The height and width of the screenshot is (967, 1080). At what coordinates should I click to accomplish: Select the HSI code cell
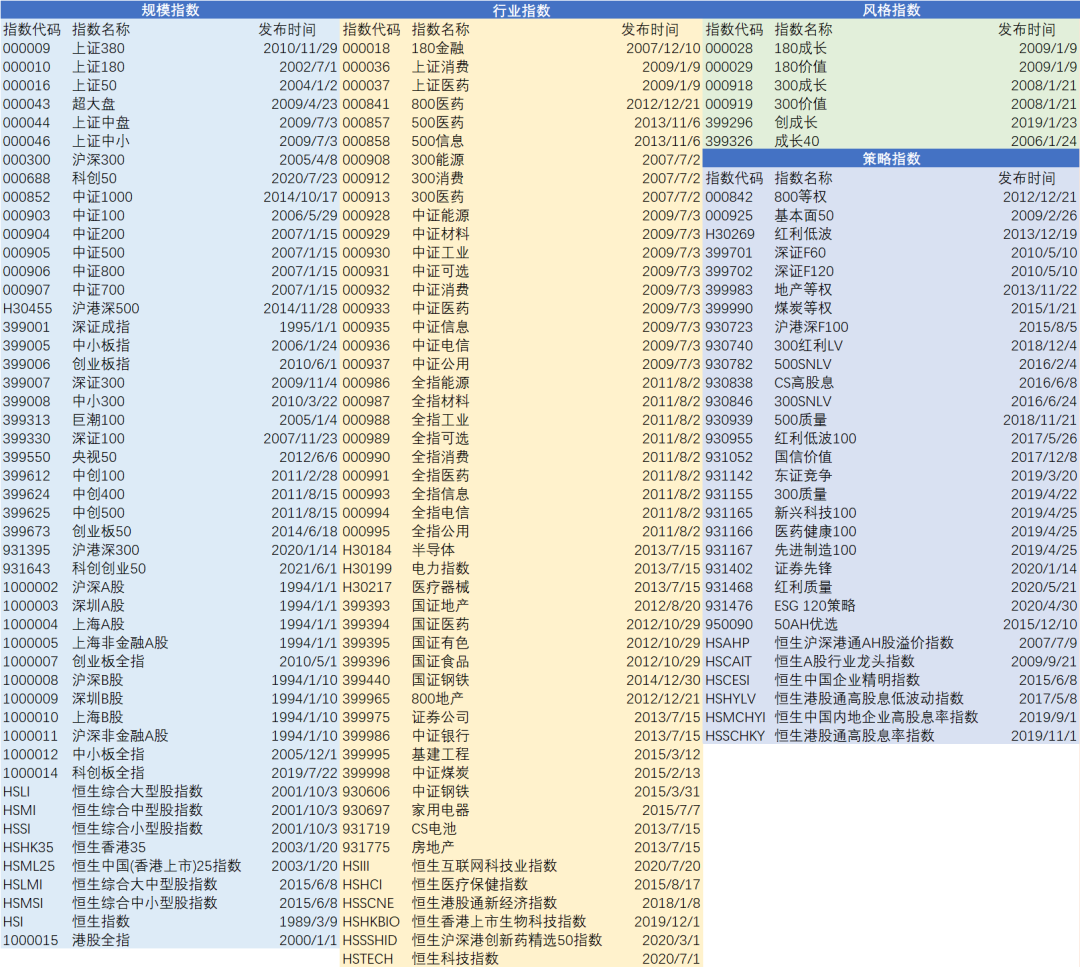coord(13,922)
